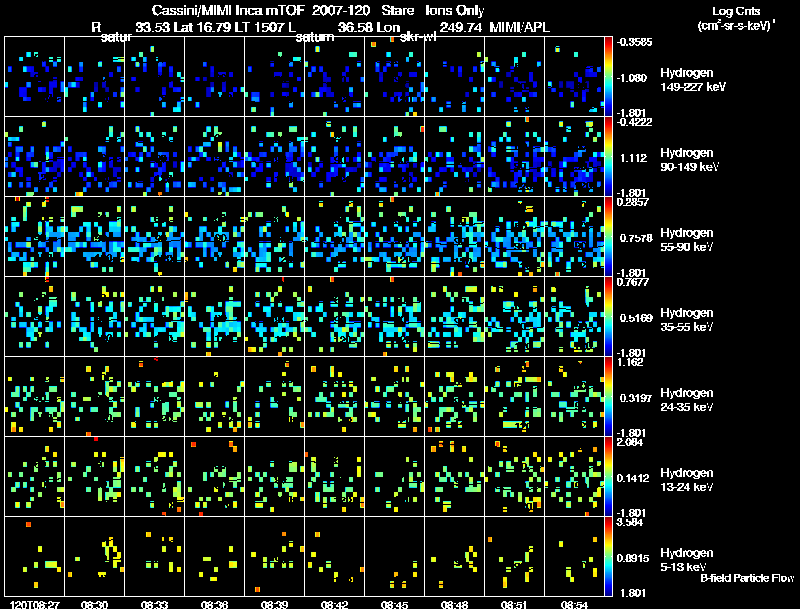
Task: Click the '249.74' longitude value
Action: 461,27
